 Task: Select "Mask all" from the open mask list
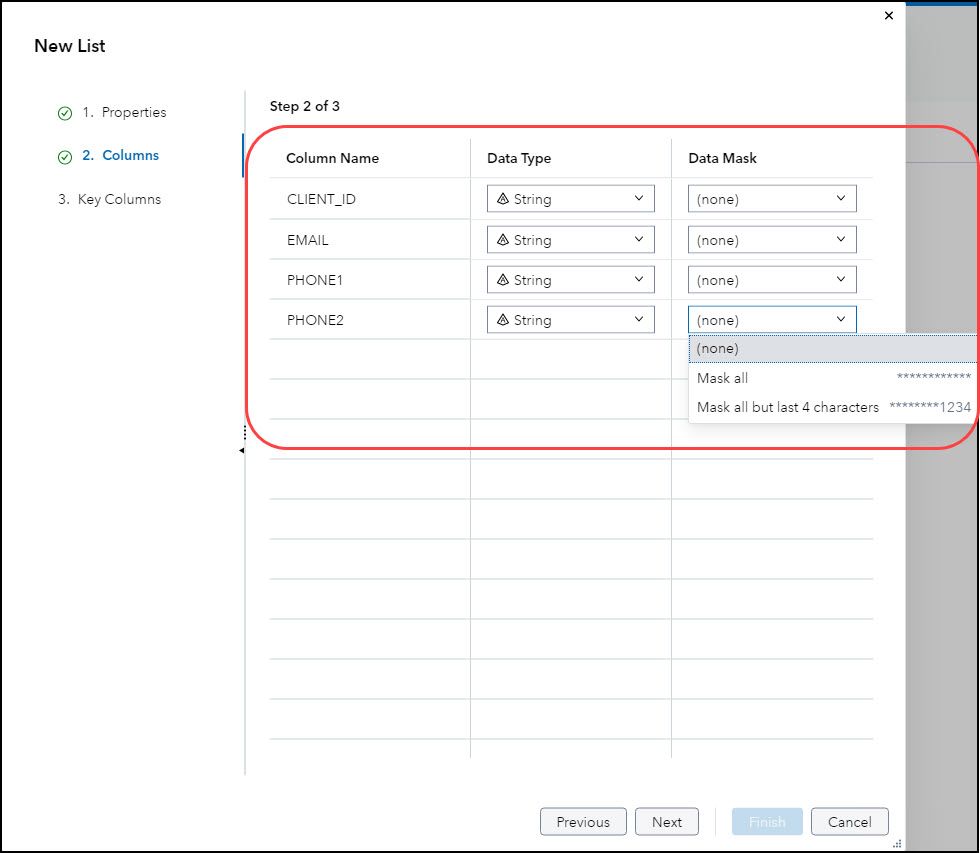(x=722, y=378)
